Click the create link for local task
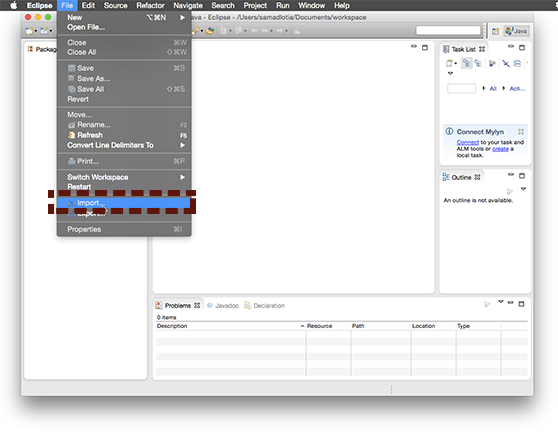The width and height of the screenshot is (558, 434). tap(500, 149)
